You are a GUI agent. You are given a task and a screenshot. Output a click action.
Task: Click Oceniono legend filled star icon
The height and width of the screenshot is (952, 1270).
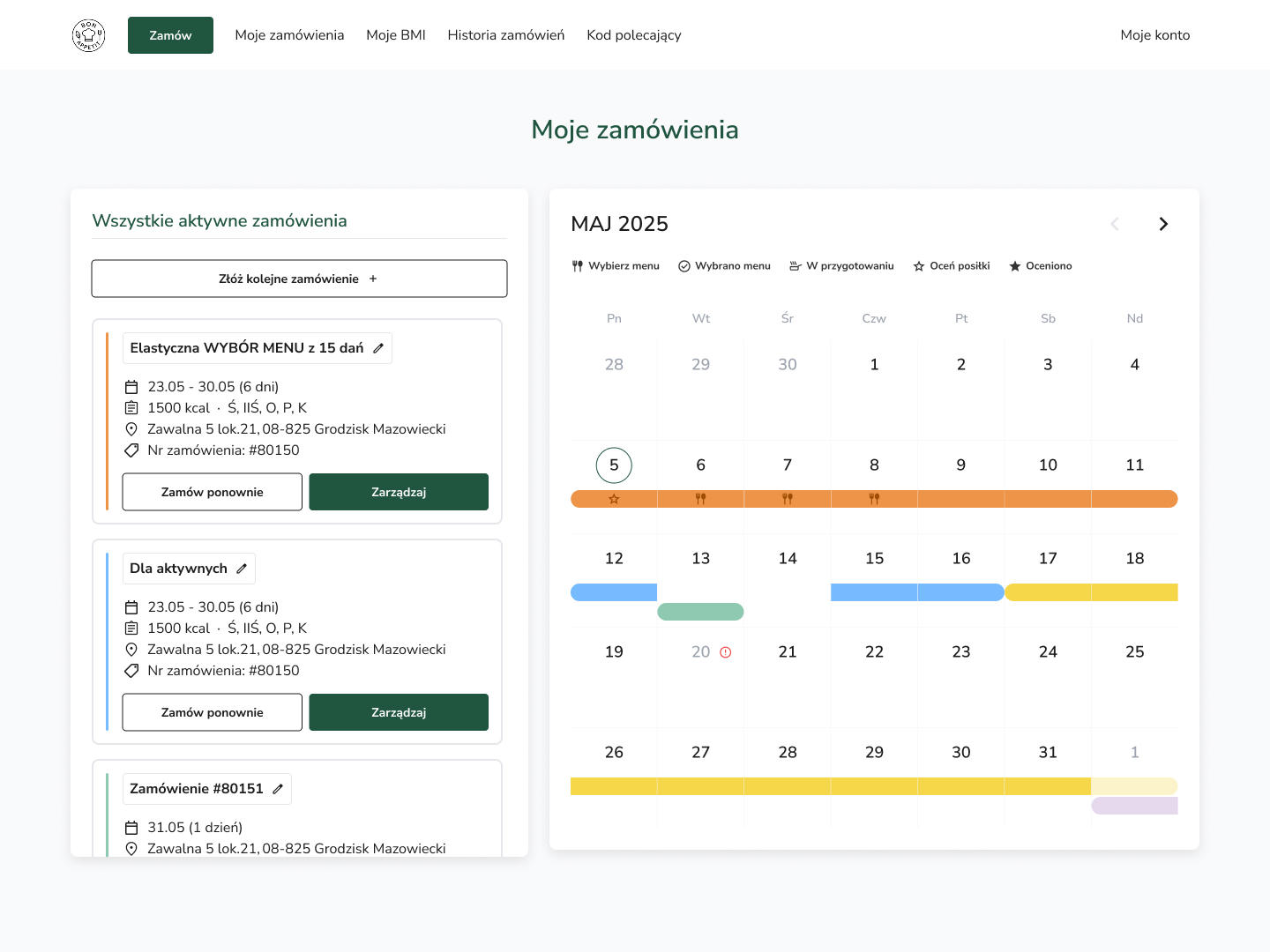pos(1015,266)
